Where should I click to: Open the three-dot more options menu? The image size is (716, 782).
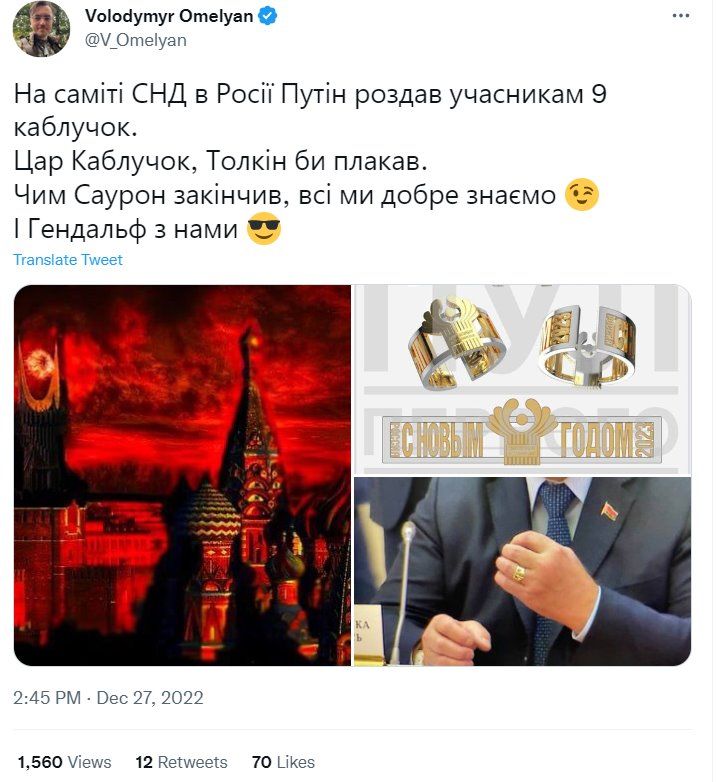tap(681, 16)
